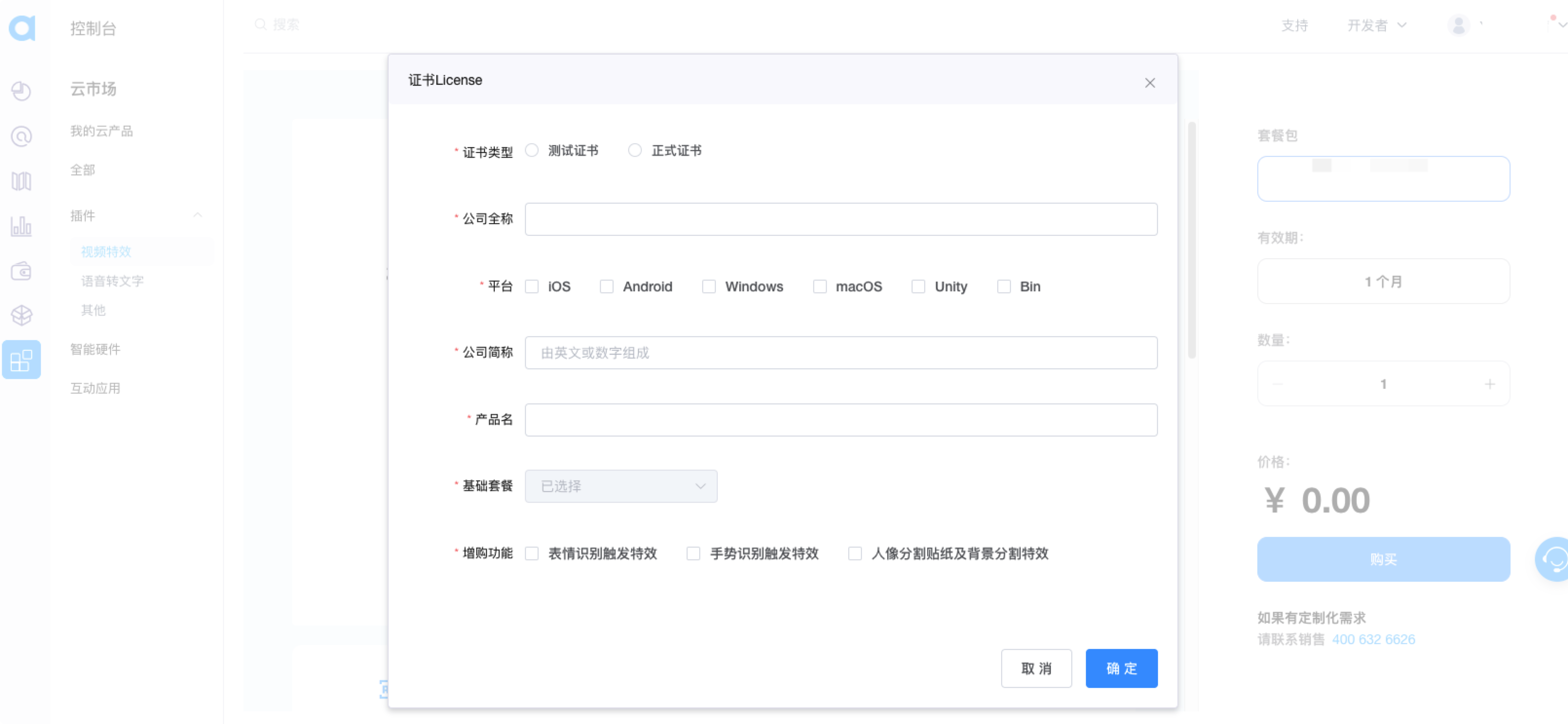The width and height of the screenshot is (1568, 724).
Task: Open the pie chart overview sidebar icon
Action: pyautogui.click(x=21, y=91)
